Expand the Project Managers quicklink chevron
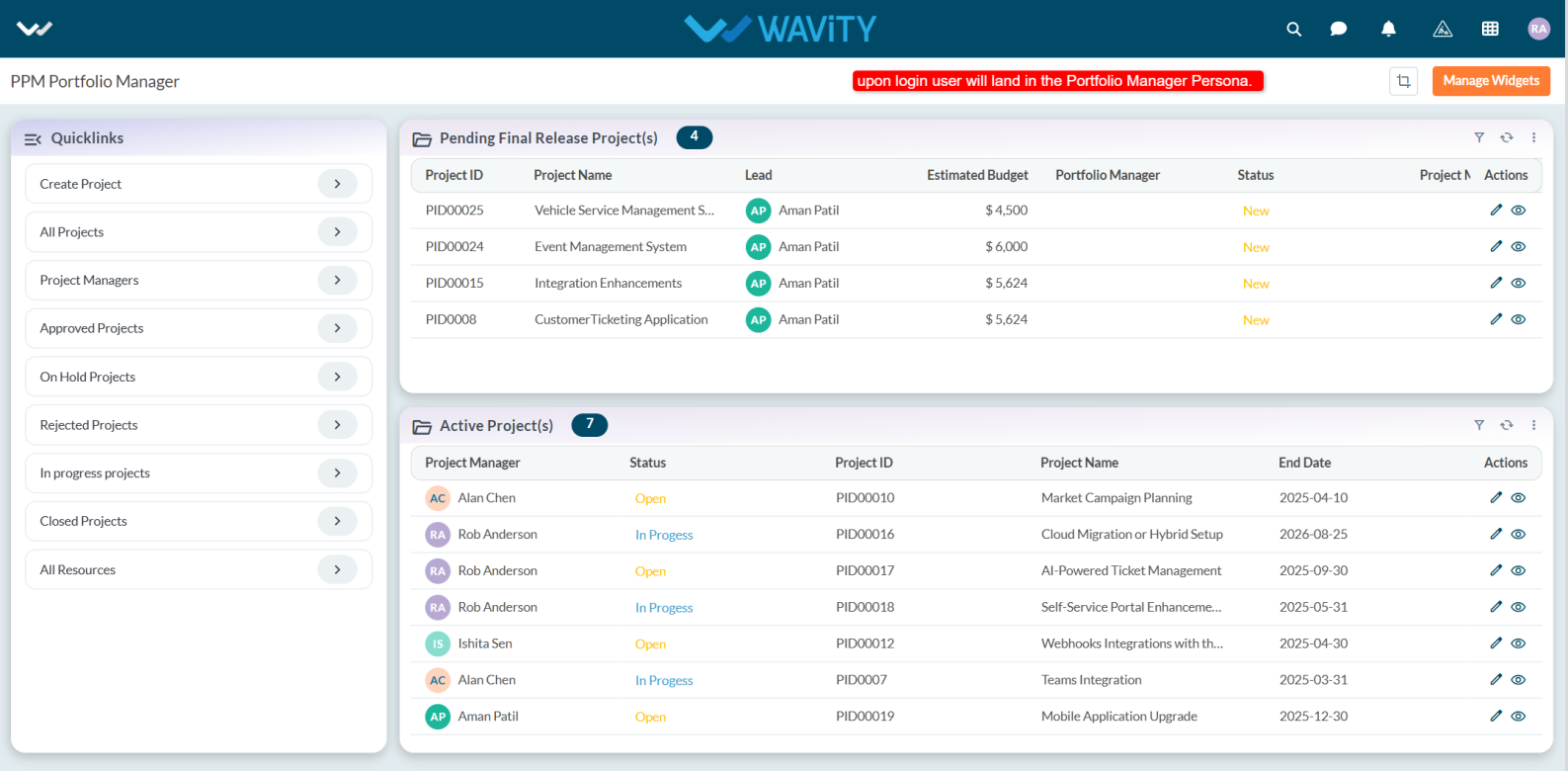1568x771 pixels. [x=337, y=280]
